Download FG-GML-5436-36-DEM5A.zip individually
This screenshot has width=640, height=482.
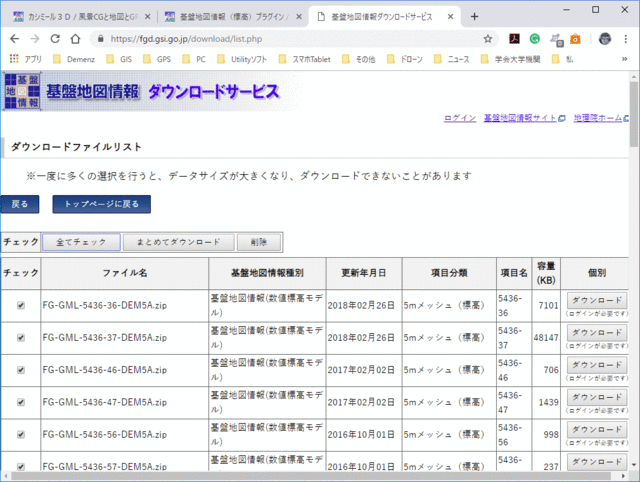tap(597, 300)
